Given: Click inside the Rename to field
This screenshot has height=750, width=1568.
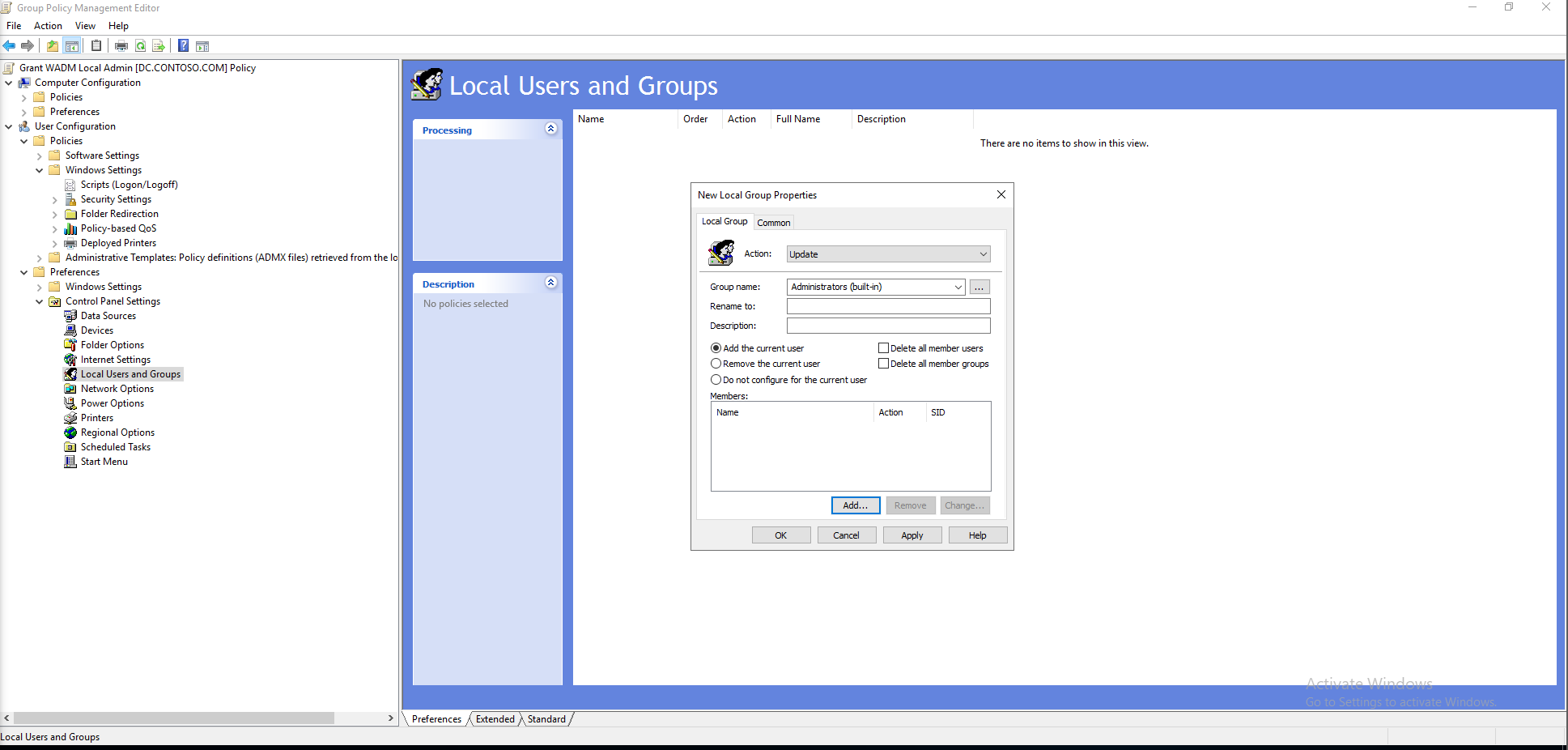Looking at the screenshot, I should point(887,305).
